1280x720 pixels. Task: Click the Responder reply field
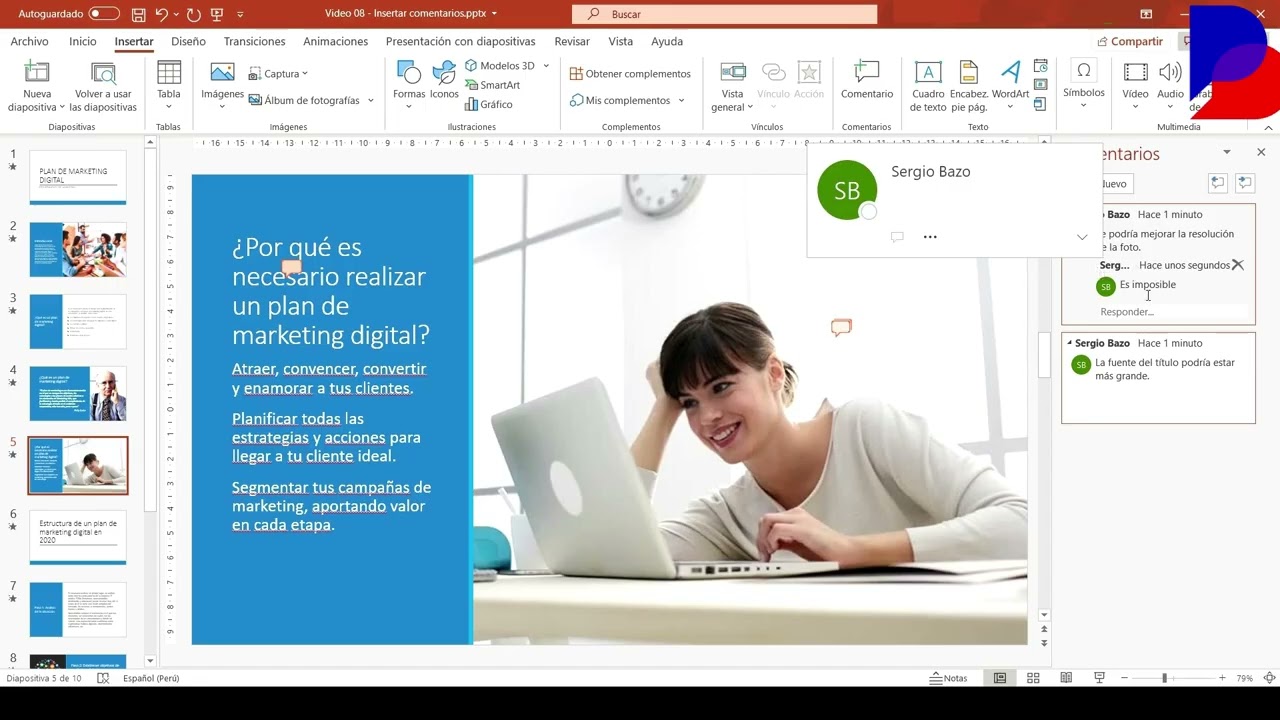click(x=1174, y=312)
